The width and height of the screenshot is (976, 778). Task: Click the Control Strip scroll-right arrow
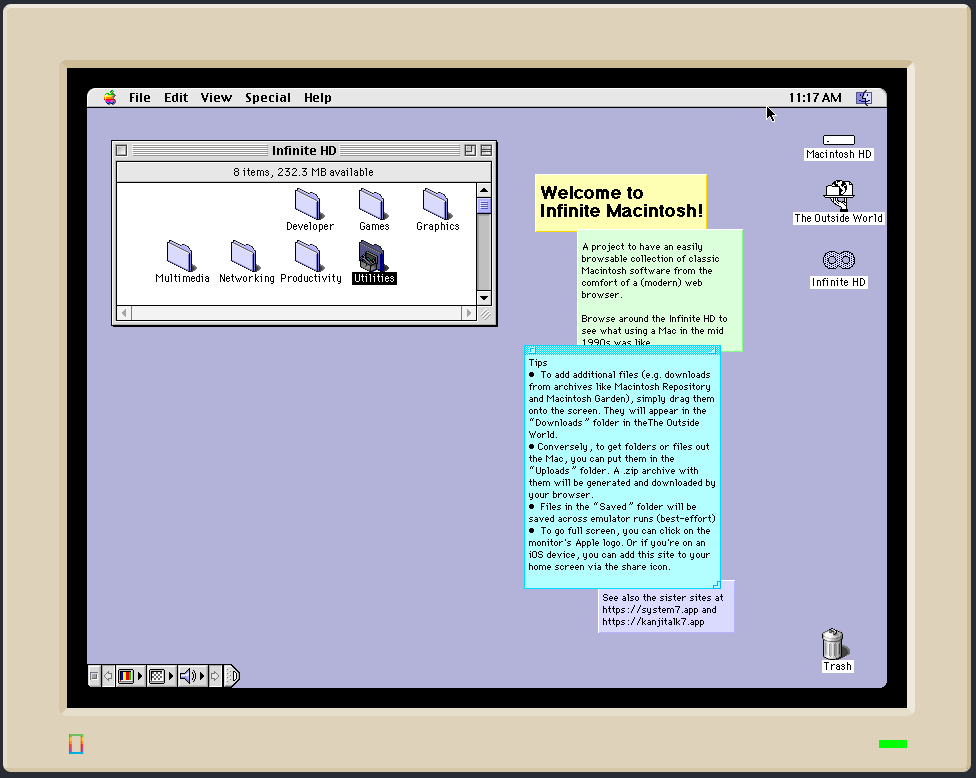[x=217, y=676]
